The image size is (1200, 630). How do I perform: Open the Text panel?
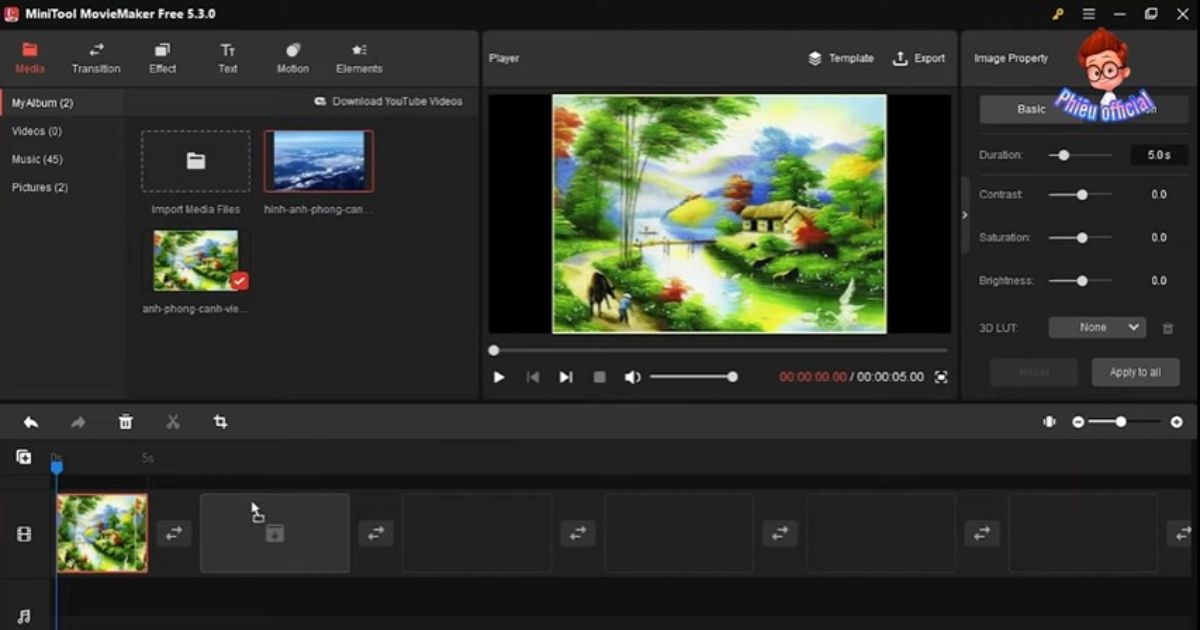228,57
